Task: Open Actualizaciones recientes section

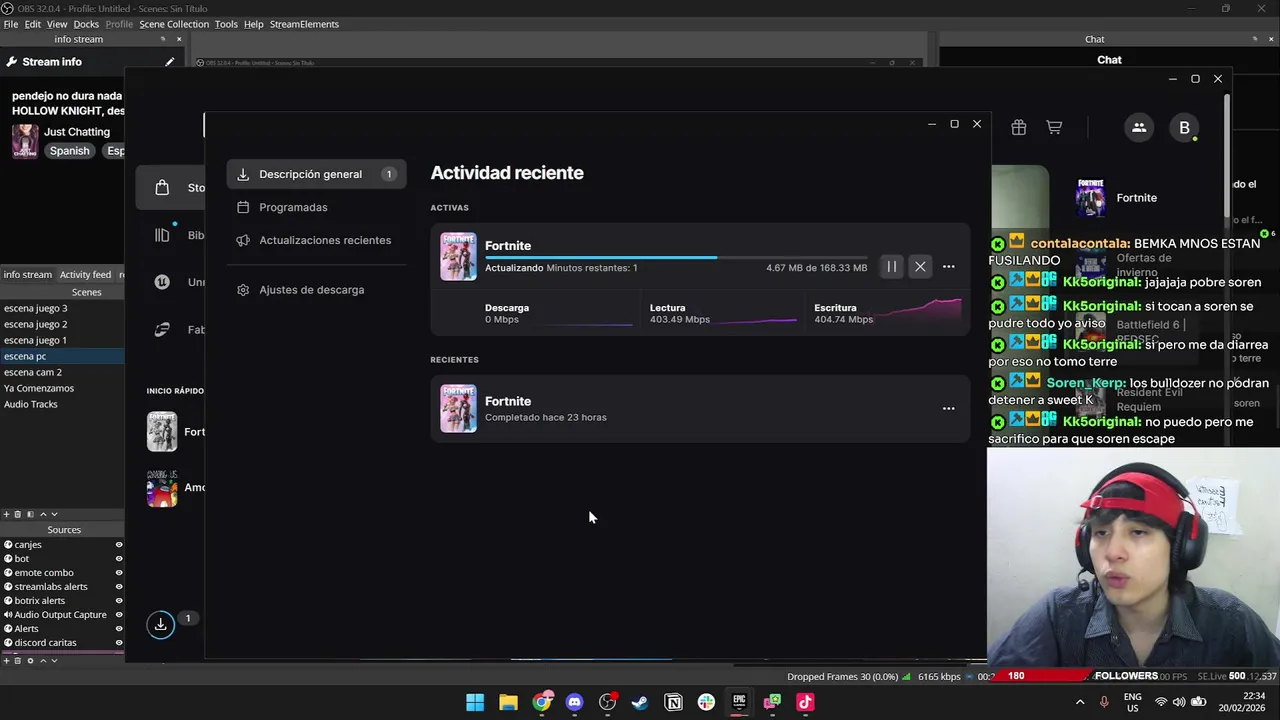Action: (316, 240)
